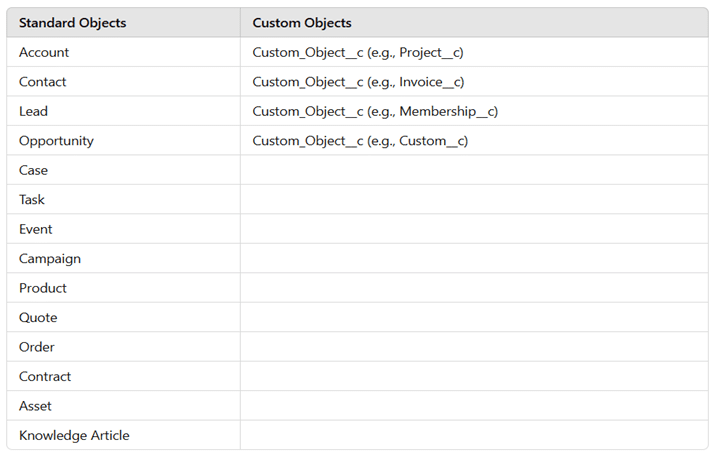
Task: Click the Product cell
Action: [x=43, y=288]
